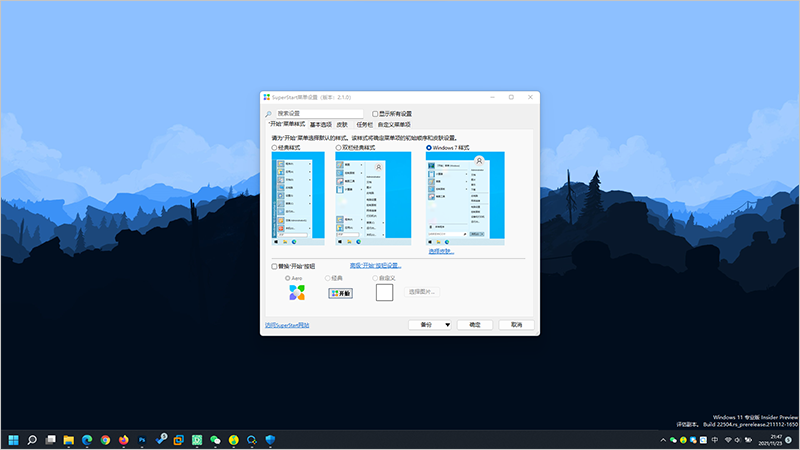Click the network icon in system tray
Viewport: 800px width, 450px height.
tap(728, 440)
